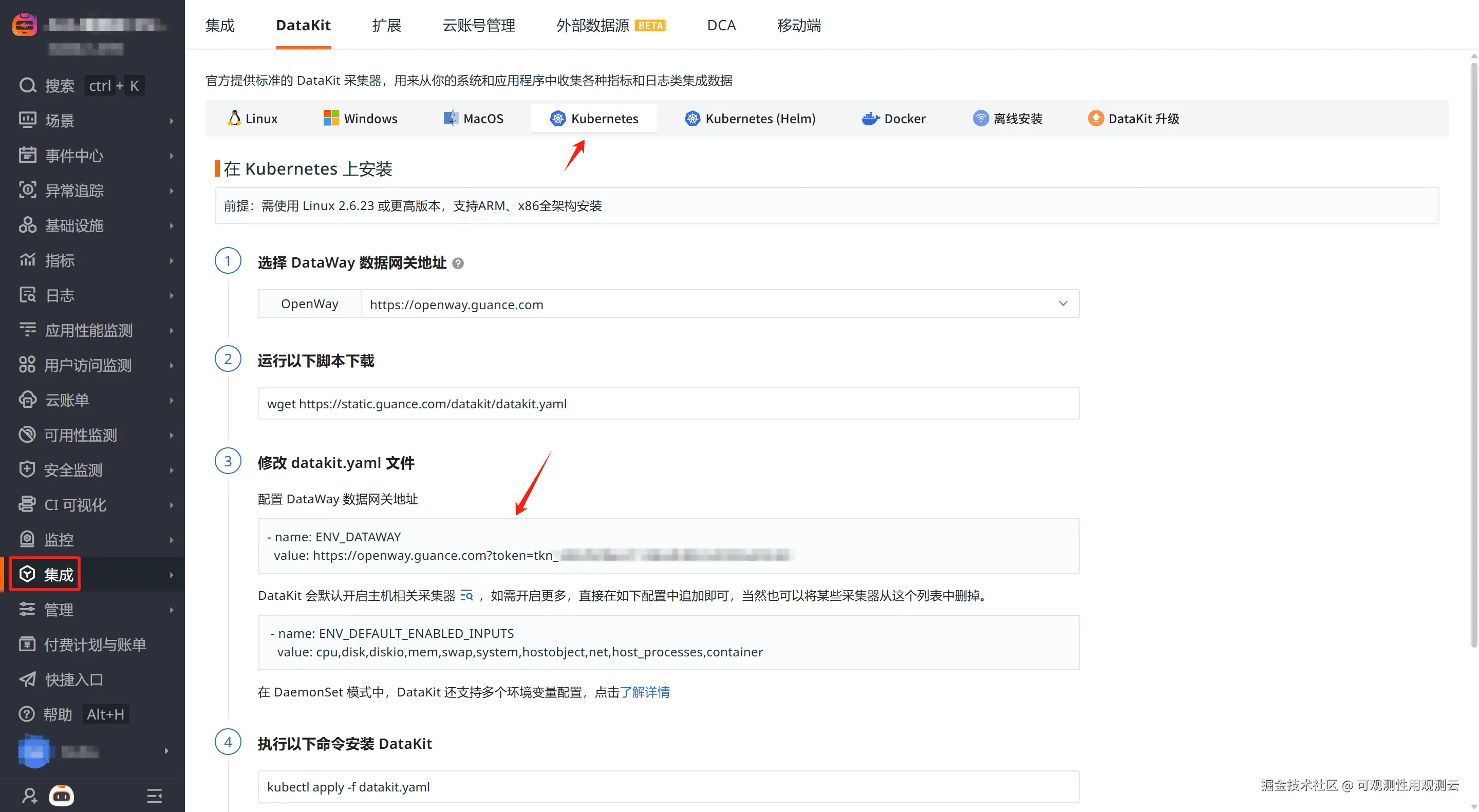Open the 外部数据源 BETA tab
This screenshot has height=812, width=1479.
click(x=611, y=25)
